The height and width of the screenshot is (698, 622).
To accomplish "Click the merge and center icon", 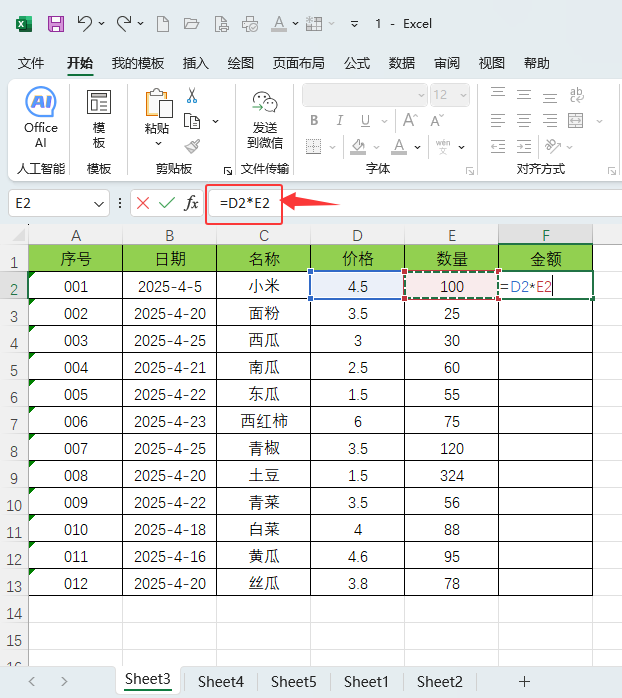I will click(x=575, y=120).
